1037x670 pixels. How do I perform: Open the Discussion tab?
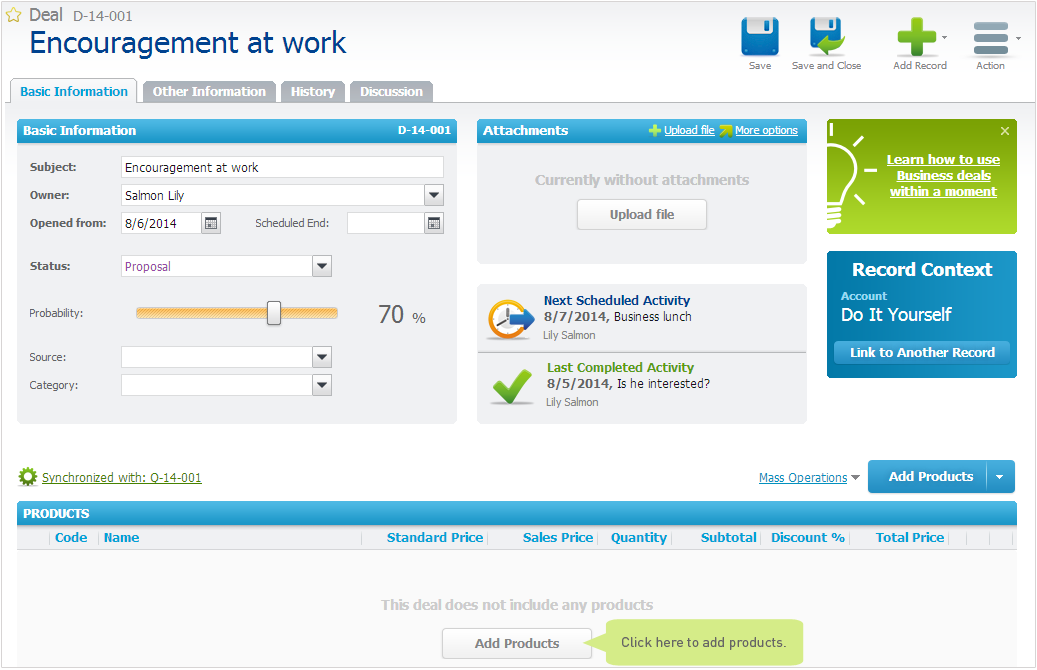click(x=392, y=91)
